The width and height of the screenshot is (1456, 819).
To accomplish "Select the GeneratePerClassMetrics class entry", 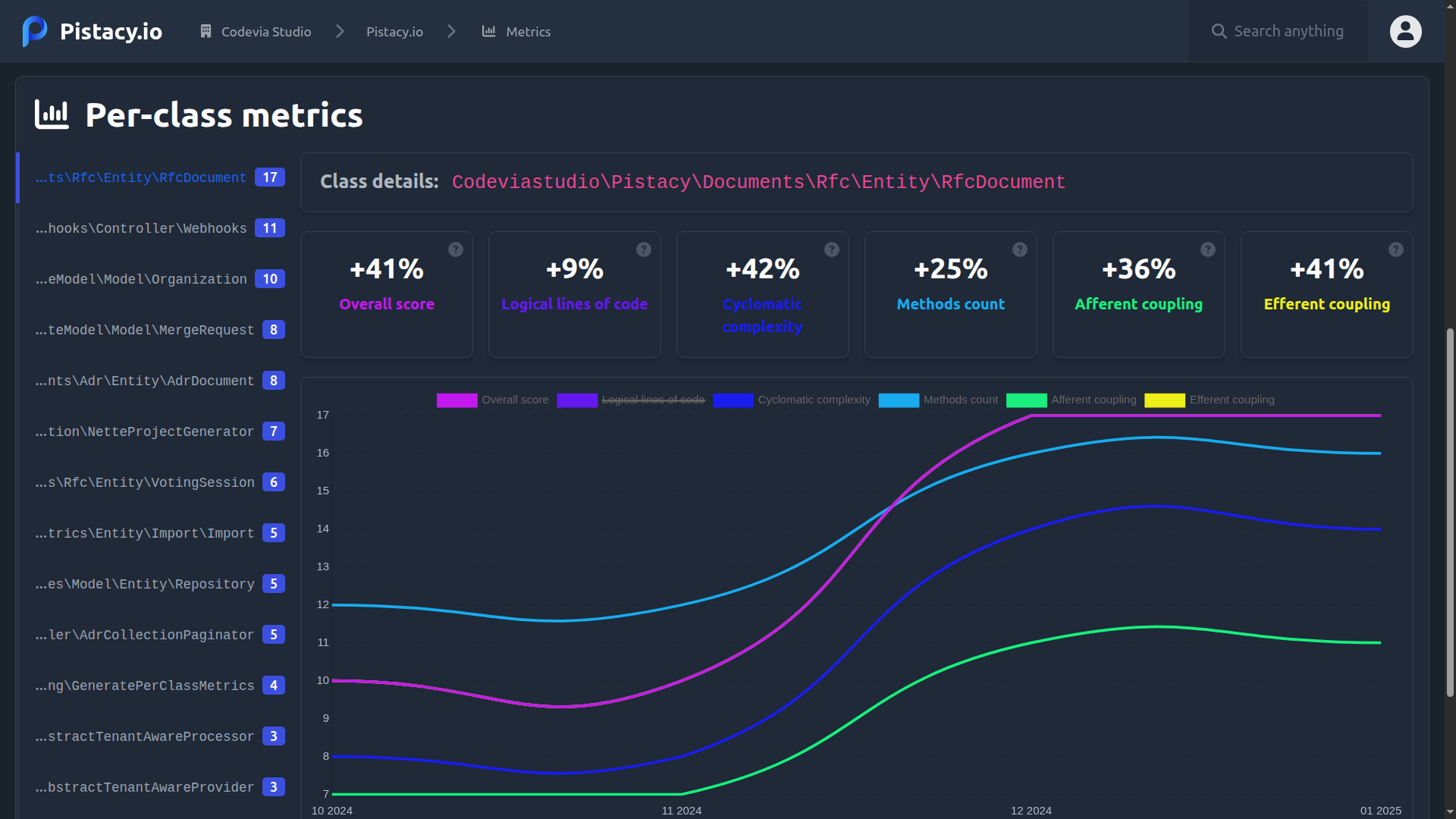I will pyautogui.click(x=152, y=686).
